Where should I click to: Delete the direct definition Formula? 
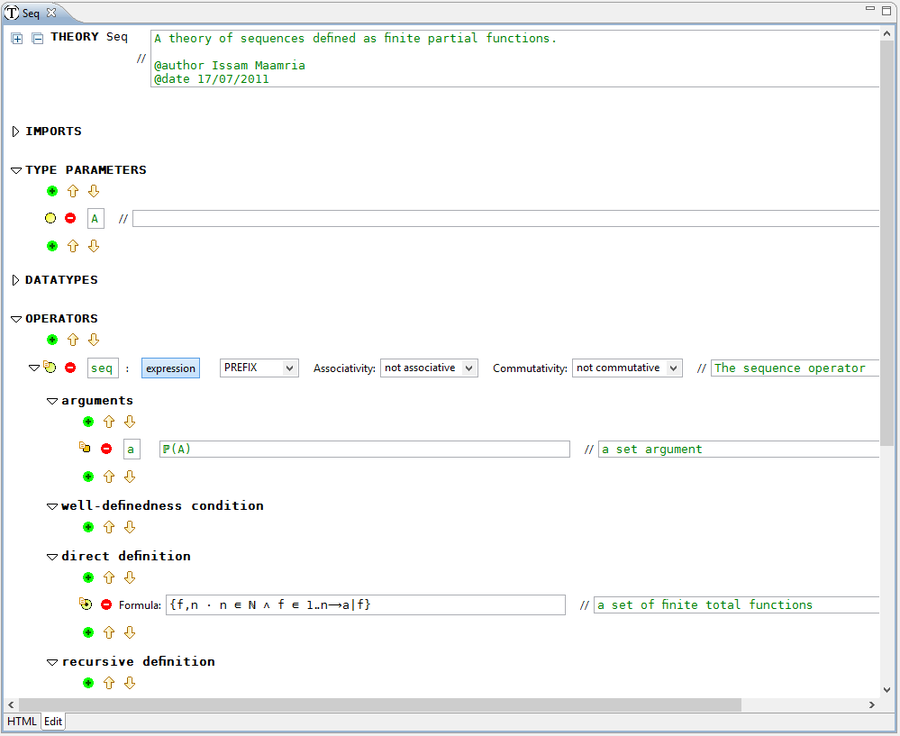(106, 605)
